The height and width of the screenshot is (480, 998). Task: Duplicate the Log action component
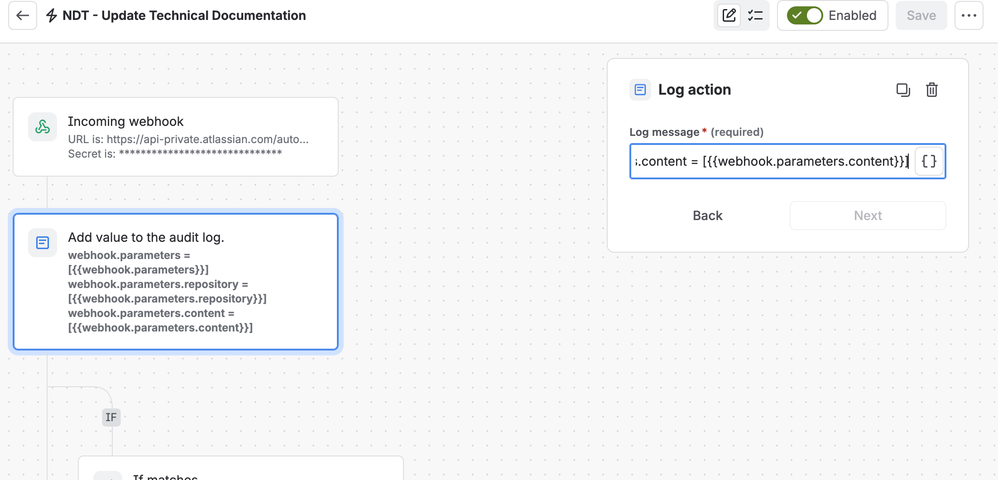point(903,90)
